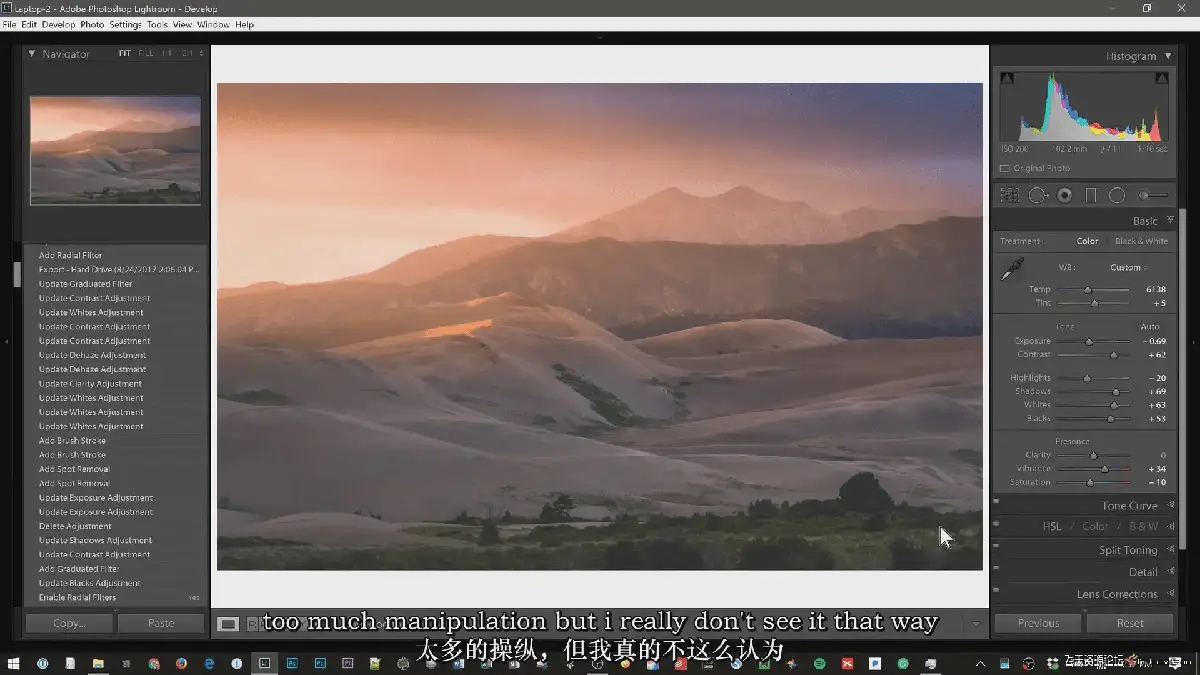
Task: Collapse the Histogram panel
Action: (x=1168, y=56)
